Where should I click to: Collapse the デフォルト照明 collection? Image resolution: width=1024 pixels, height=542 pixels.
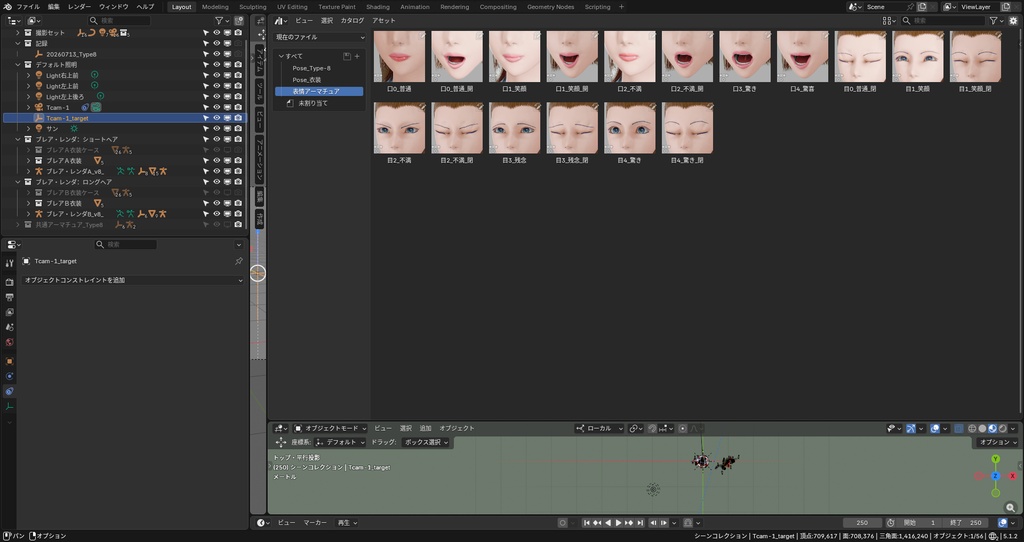click(x=18, y=65)
